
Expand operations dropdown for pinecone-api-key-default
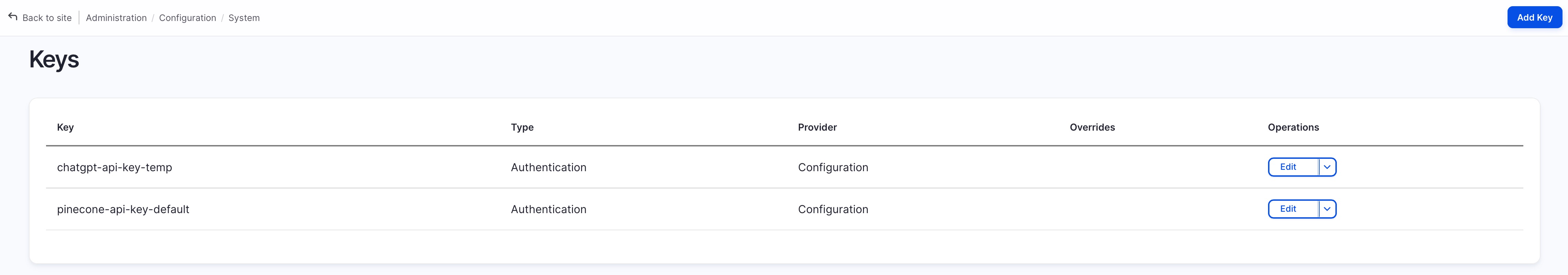(1327, 209)
